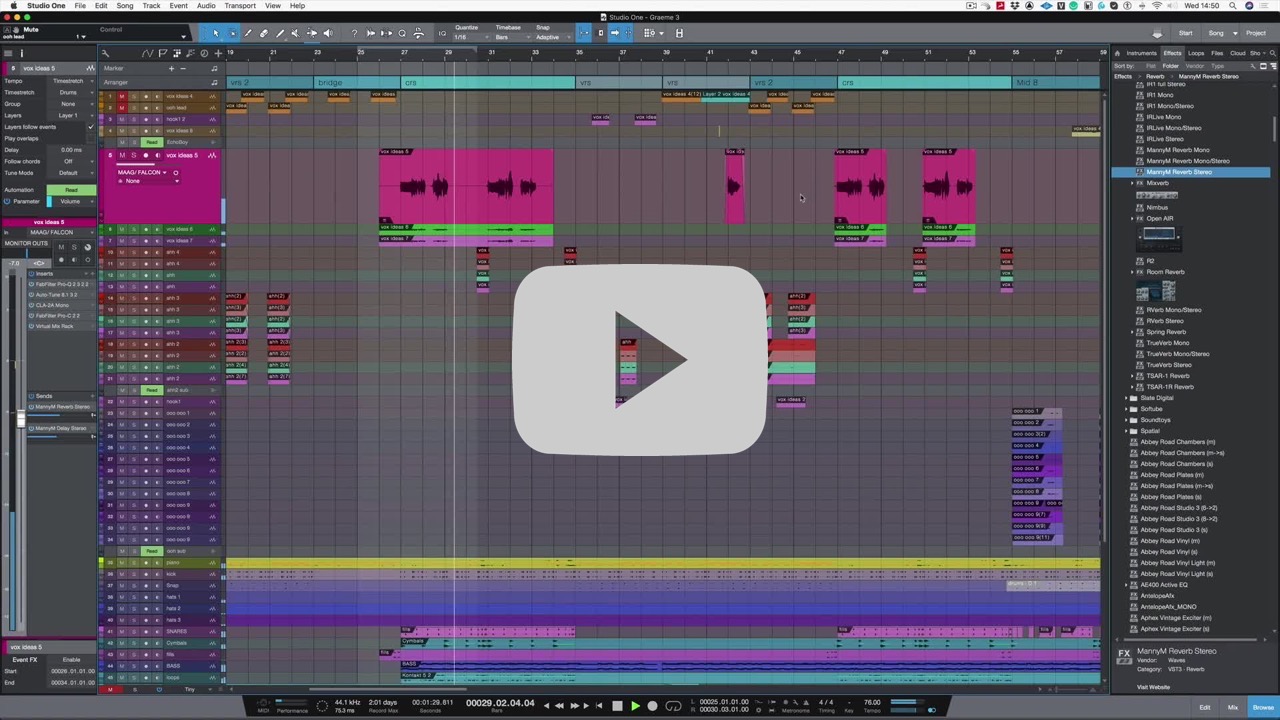Viewport: 1280px width, 720px height.
Task: Click the tempo 76.00 value field
Action: pyautogui.click(x=872, y=702)
